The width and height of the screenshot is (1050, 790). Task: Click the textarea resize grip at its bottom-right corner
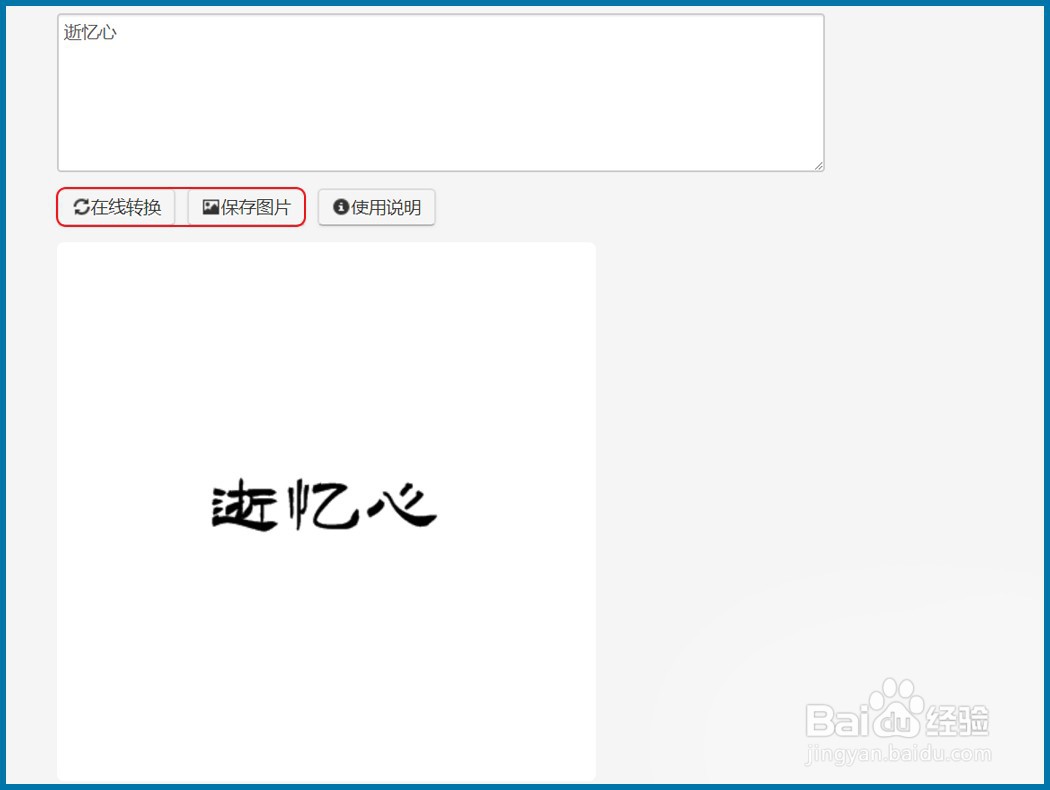click(x=818, y=166)
